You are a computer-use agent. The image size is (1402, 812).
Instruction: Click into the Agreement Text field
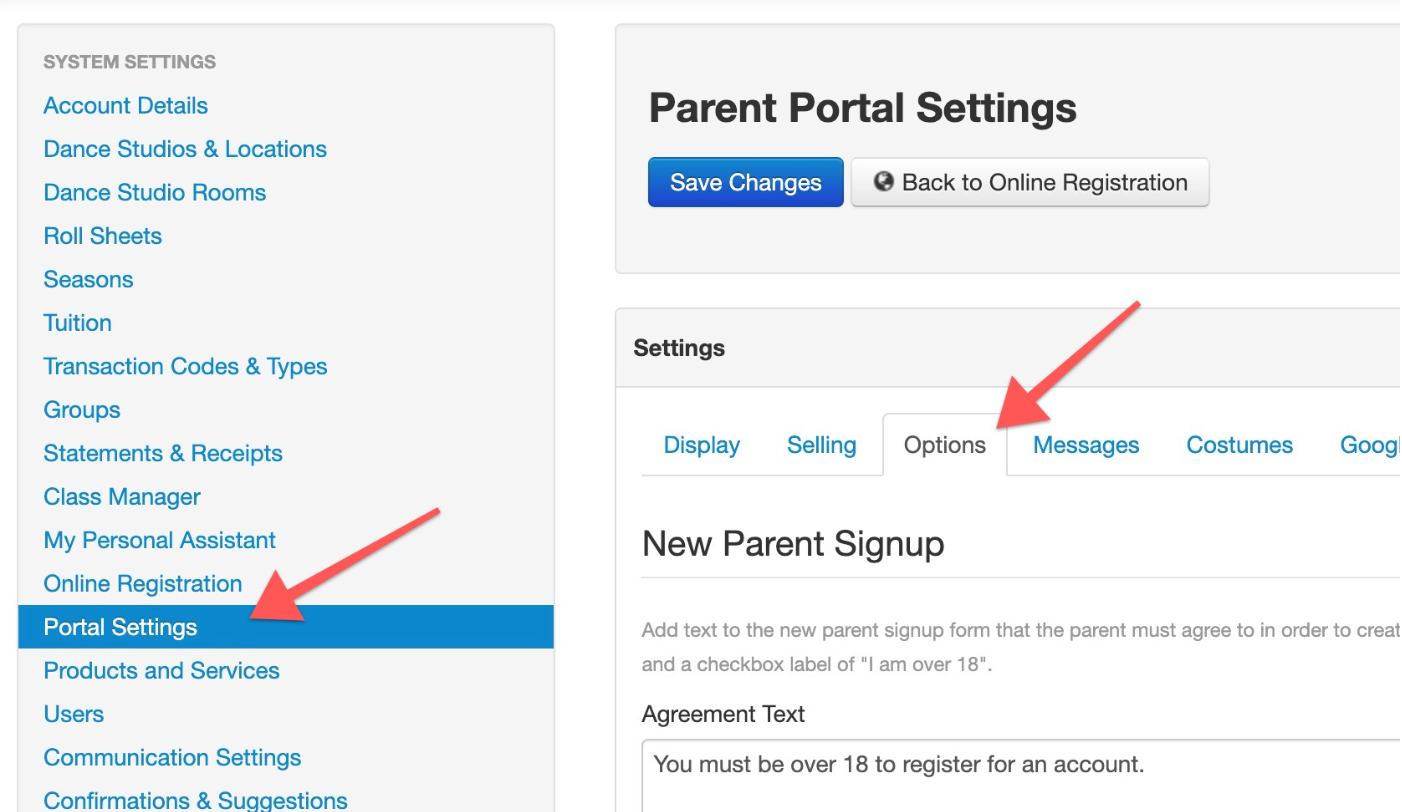click(1020, 776)
